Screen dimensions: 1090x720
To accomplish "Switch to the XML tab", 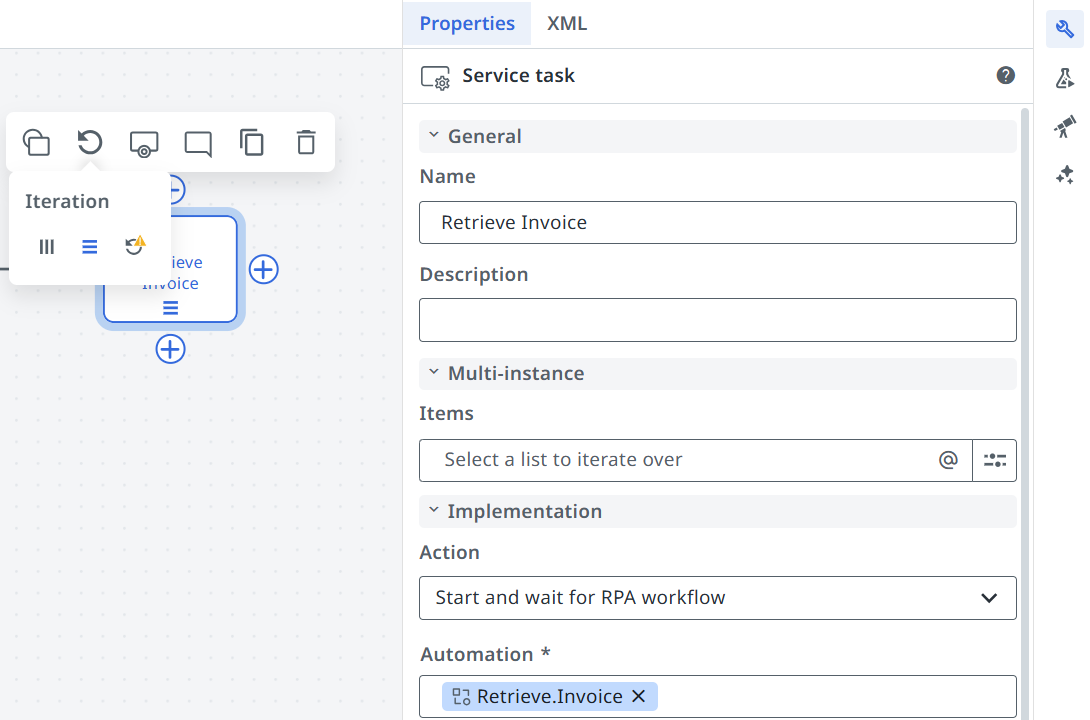I will [567, 23].
